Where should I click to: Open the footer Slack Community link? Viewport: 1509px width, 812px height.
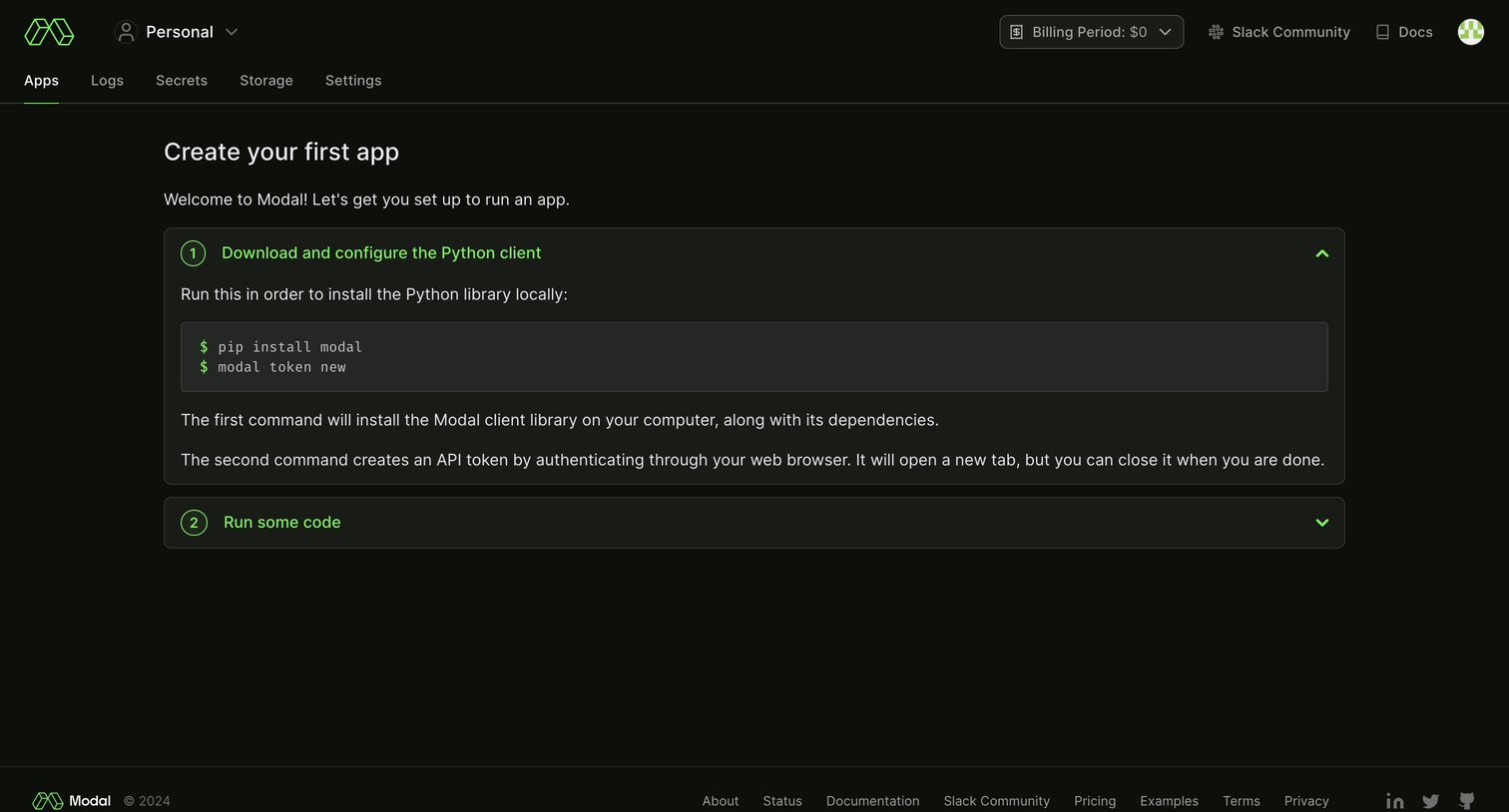click(997, 801)
